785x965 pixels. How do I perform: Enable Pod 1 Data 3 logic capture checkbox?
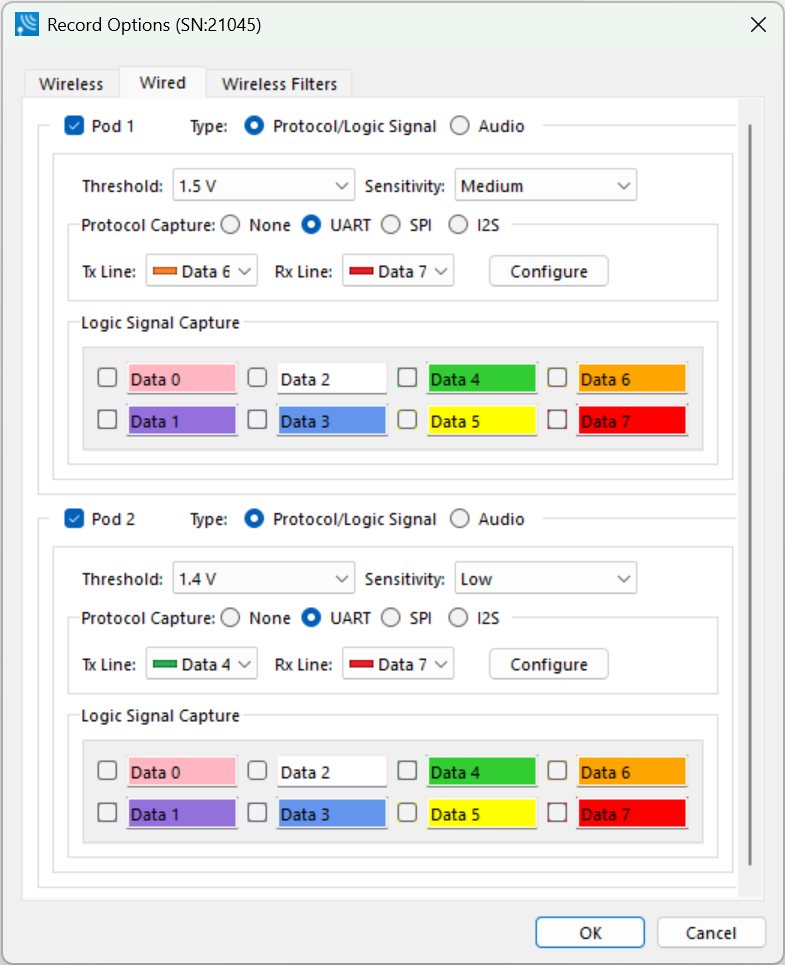tap(257, 419)
